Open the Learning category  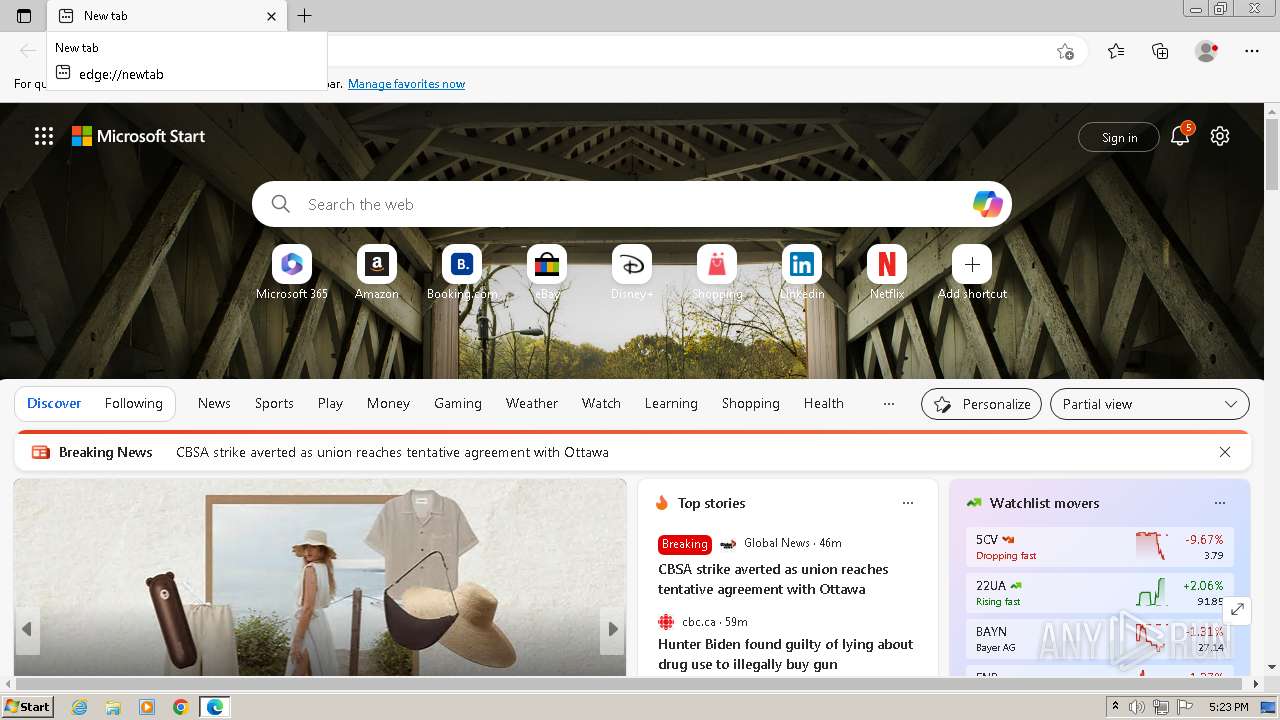pyautogui.click(x=671, y=403)
